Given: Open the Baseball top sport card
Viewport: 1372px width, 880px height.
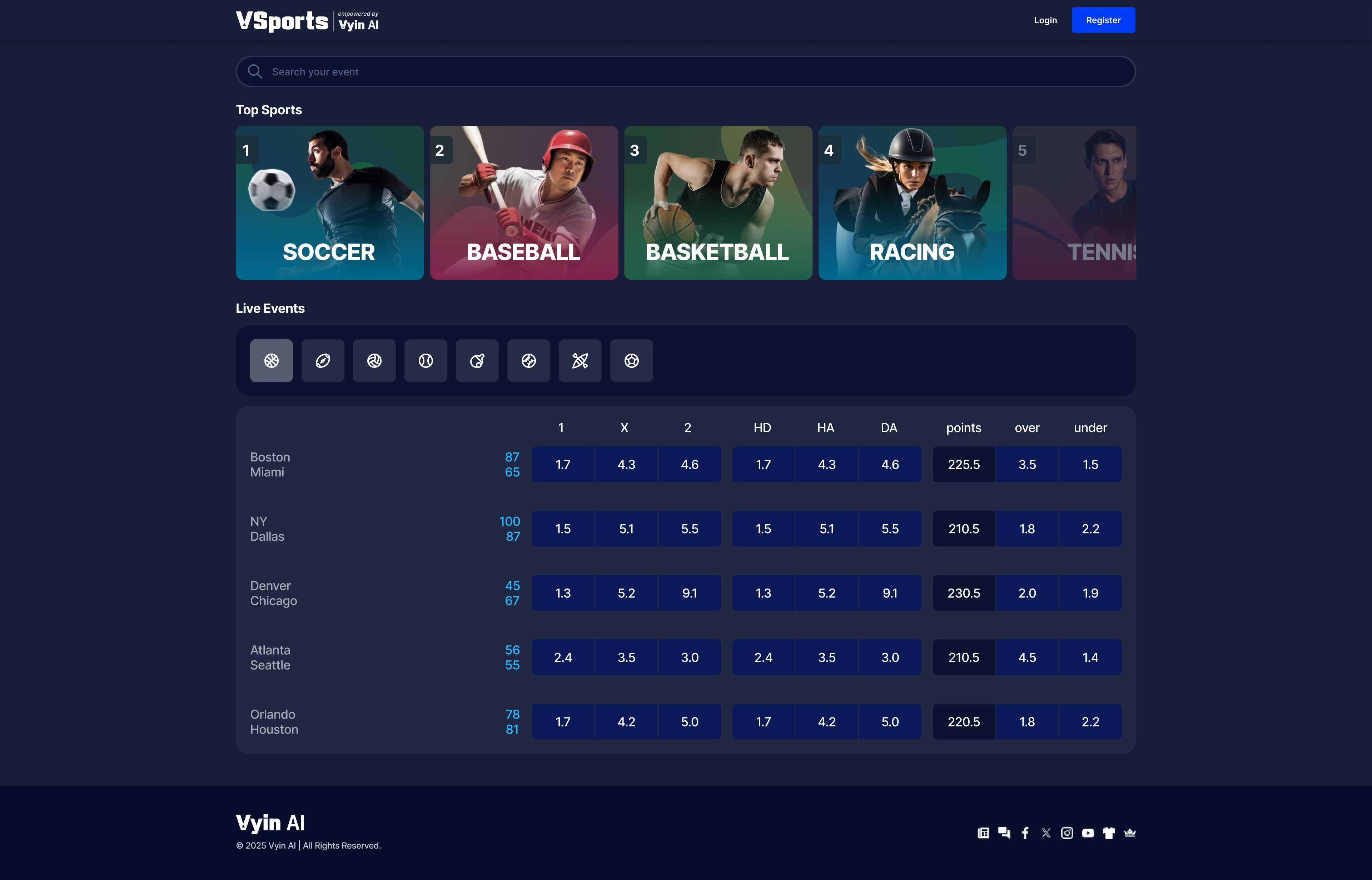Looking at the screenshot, I should click(x=524, y=203).
